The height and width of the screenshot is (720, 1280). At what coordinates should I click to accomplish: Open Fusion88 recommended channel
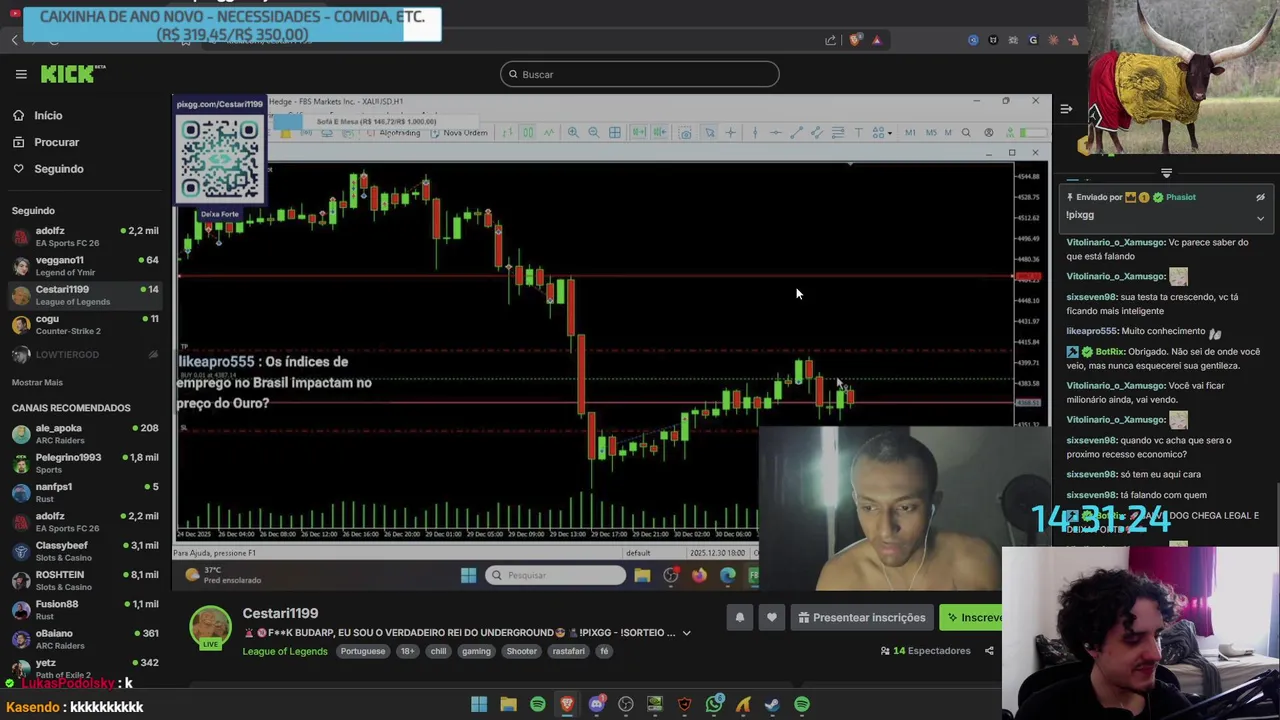[x=85, y=609]
